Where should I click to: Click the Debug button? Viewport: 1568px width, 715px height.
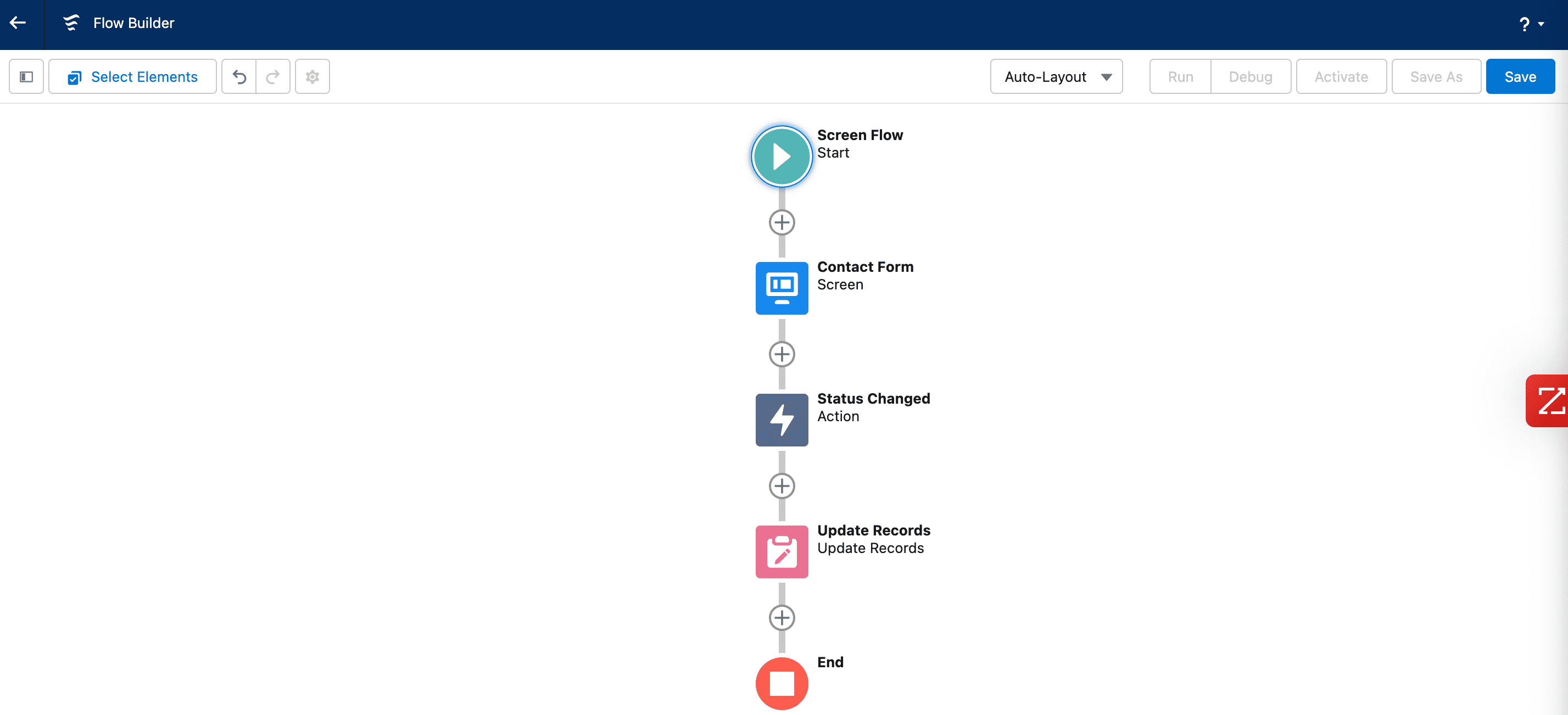coord(1250,77)
